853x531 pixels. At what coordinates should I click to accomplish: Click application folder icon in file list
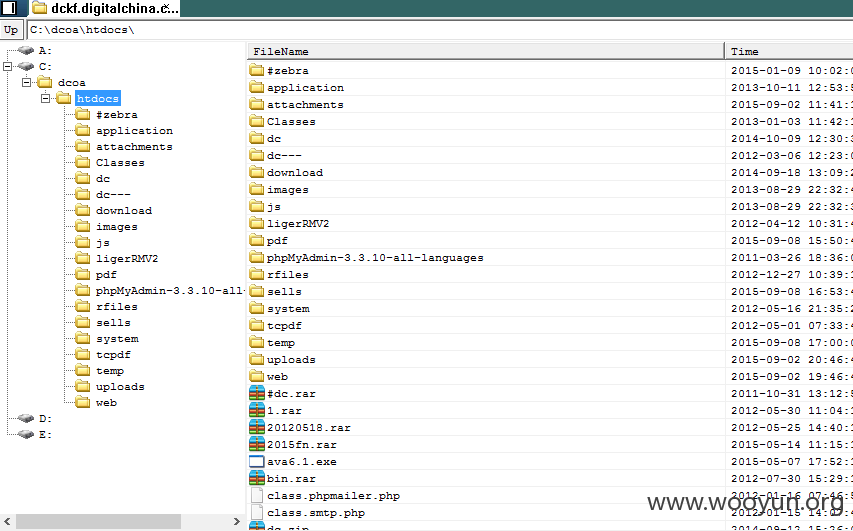coord(256,87)
